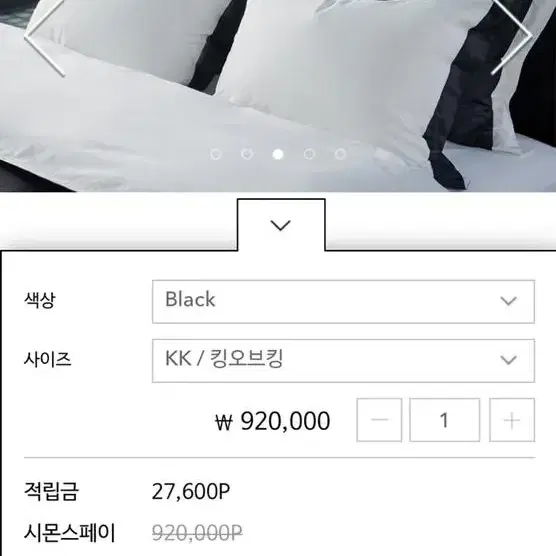This screenshot has height=556, width=556.
Task: Click the 27,600P reward points value
Action: 191,491
